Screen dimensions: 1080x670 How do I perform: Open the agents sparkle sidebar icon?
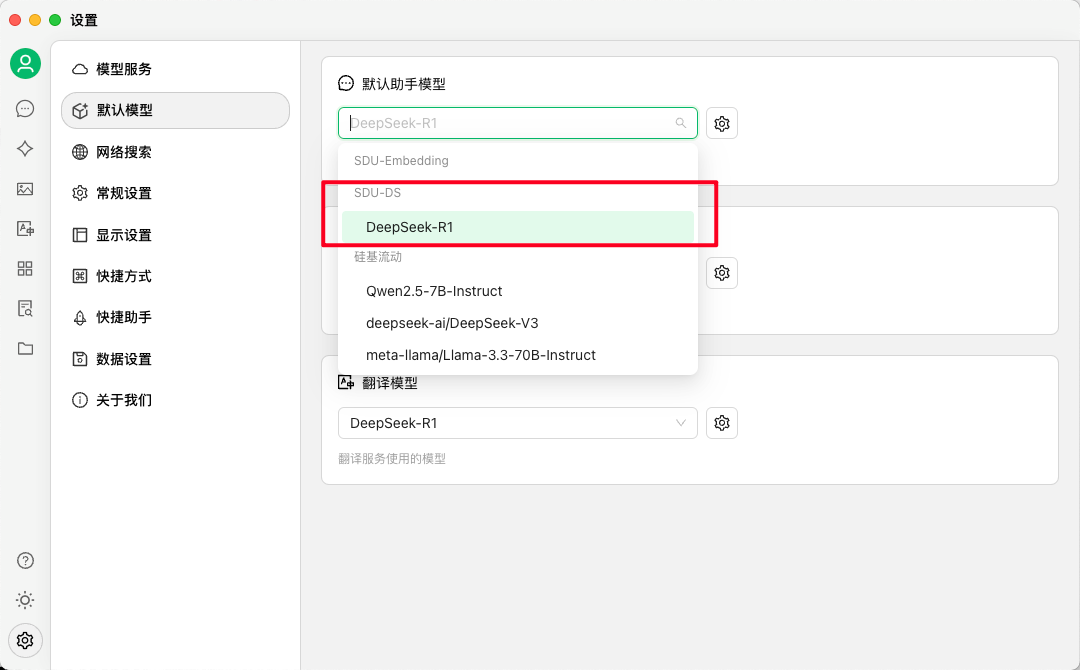25,149
